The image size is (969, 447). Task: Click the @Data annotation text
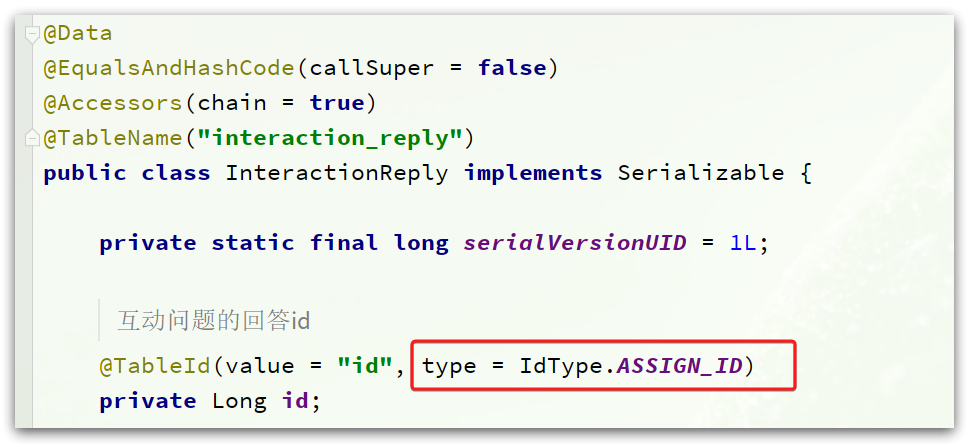[78, 32]
